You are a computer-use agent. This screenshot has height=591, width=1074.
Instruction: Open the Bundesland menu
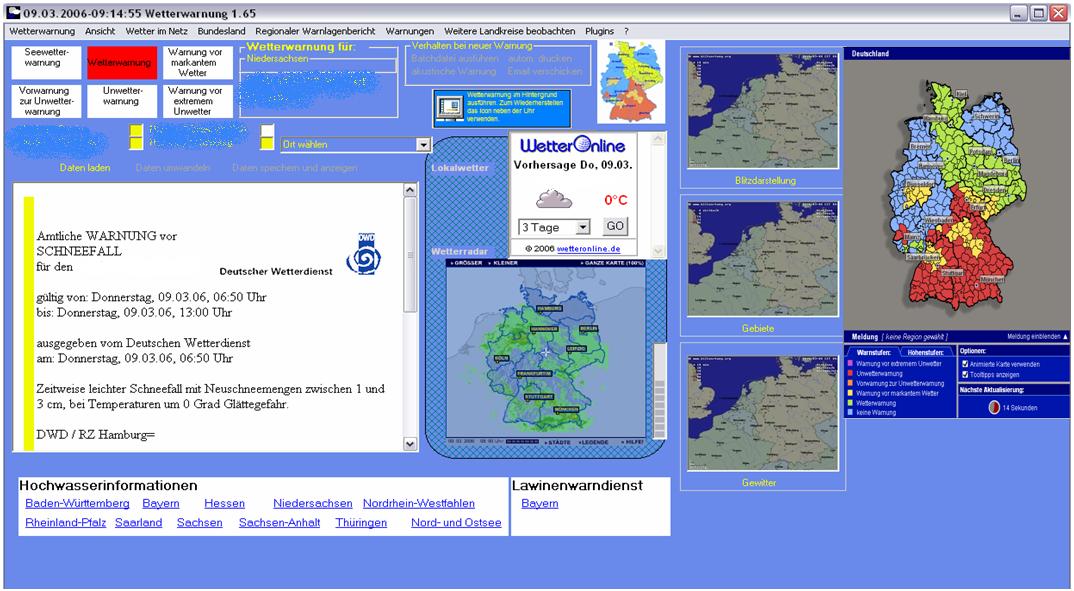click(x=221, y=31)
